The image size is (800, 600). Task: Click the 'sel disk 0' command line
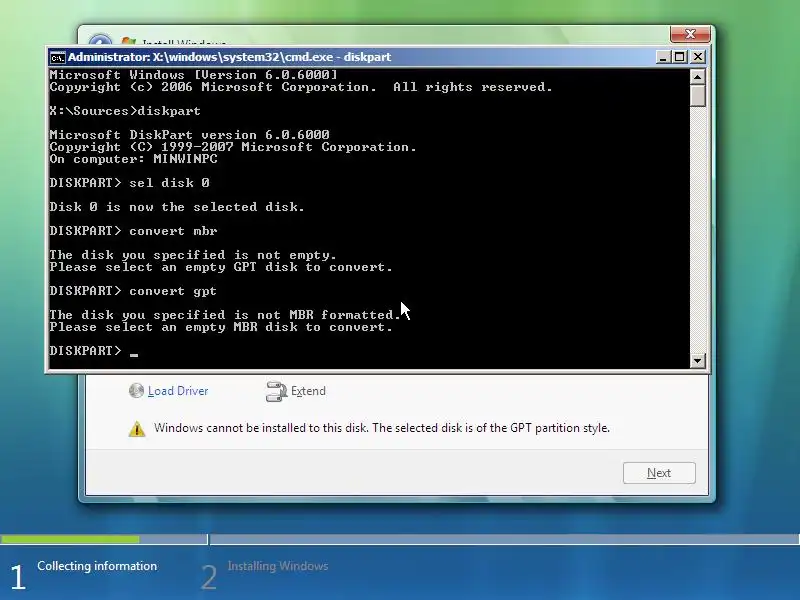pos(130,183)
